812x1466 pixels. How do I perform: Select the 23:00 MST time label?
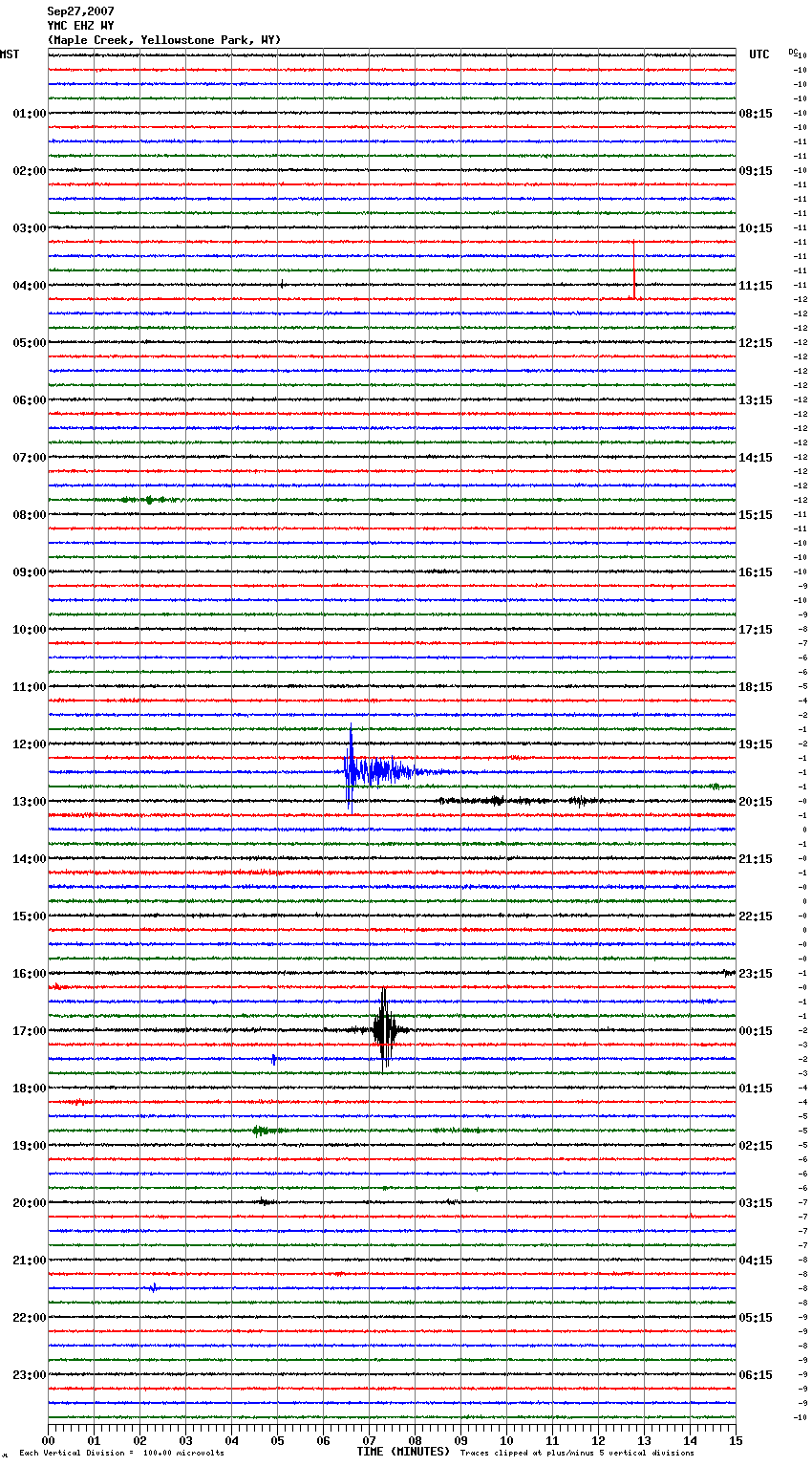pyautogui.click(x=30, y=1375)
